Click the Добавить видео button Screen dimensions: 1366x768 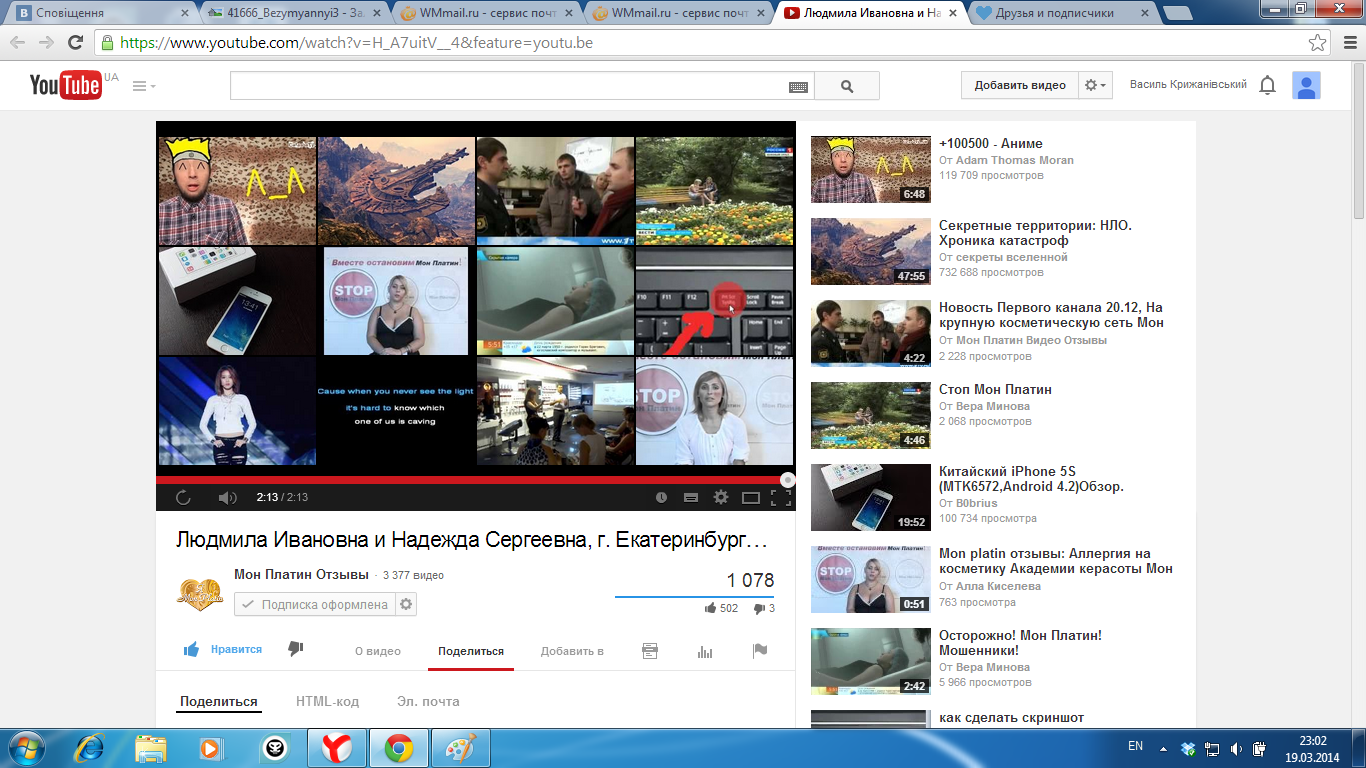click(x=1020, y=85)
